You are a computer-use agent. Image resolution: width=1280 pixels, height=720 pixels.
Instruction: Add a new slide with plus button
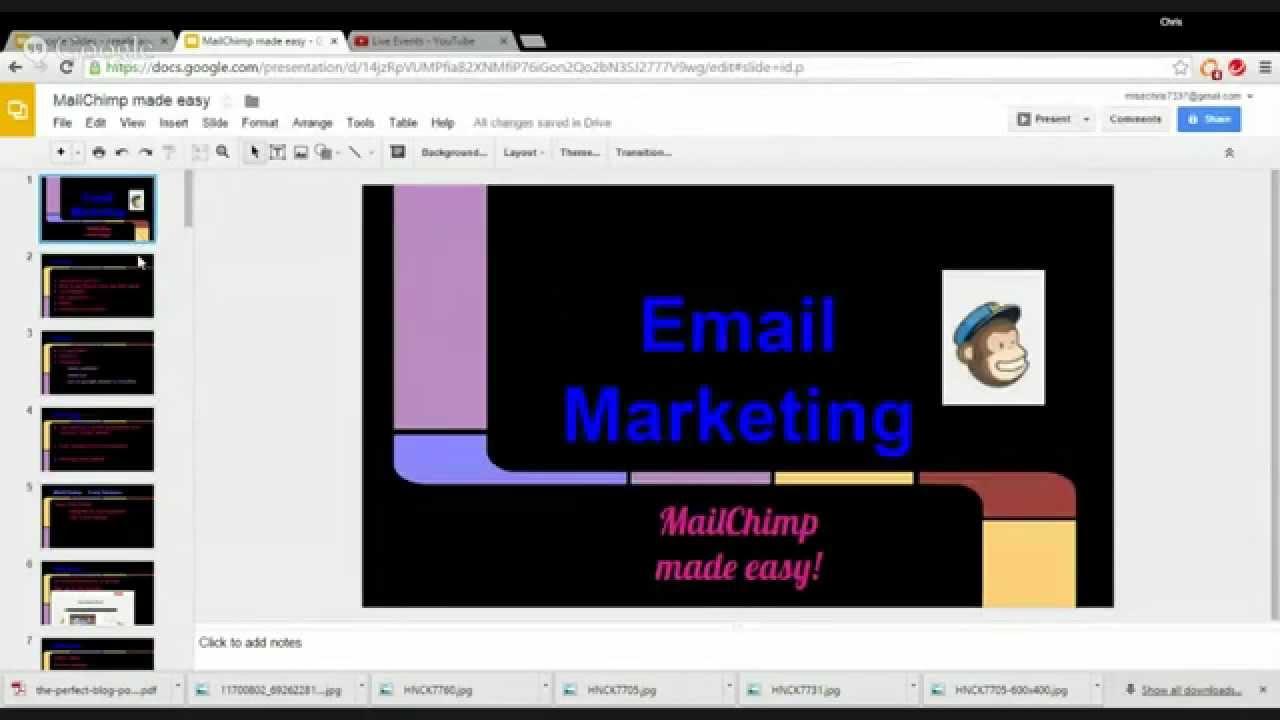click(60, 152)
